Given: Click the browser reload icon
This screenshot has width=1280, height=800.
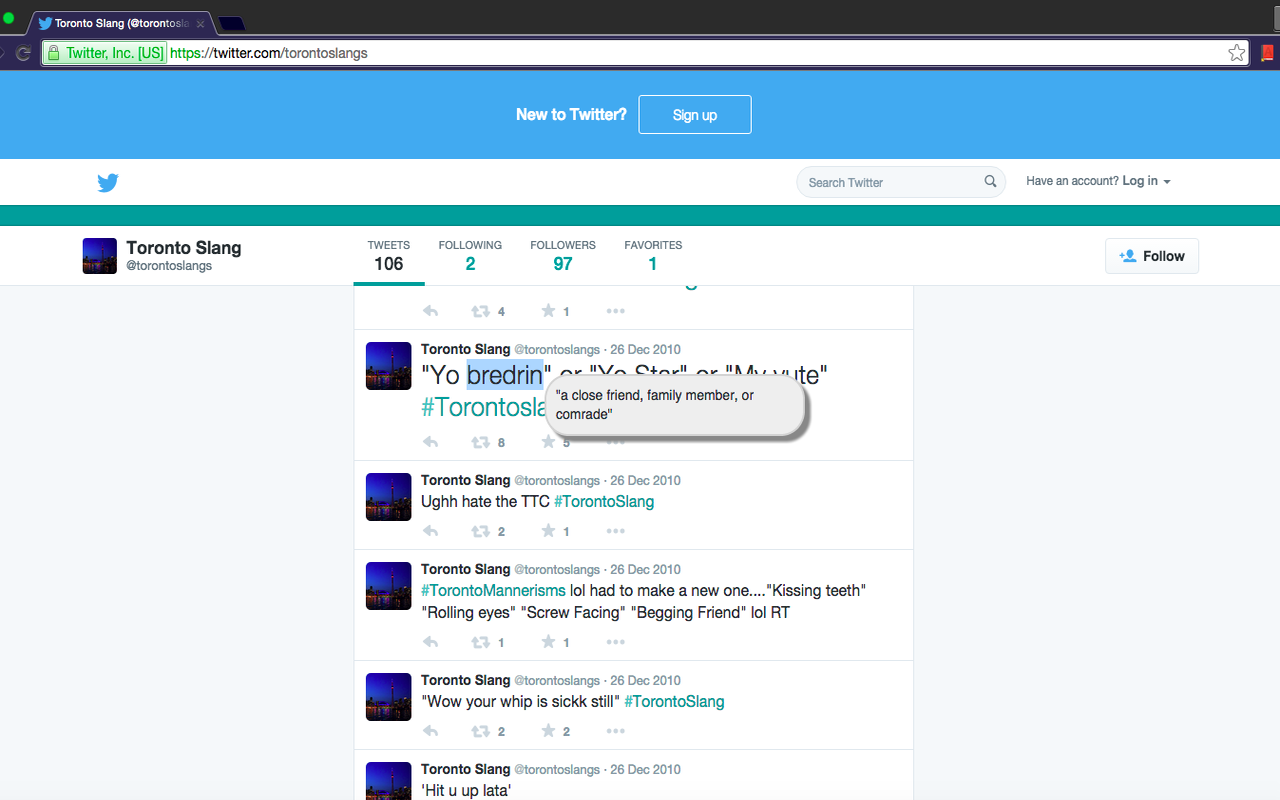Looking at the screenshot, I should point(23,53).
